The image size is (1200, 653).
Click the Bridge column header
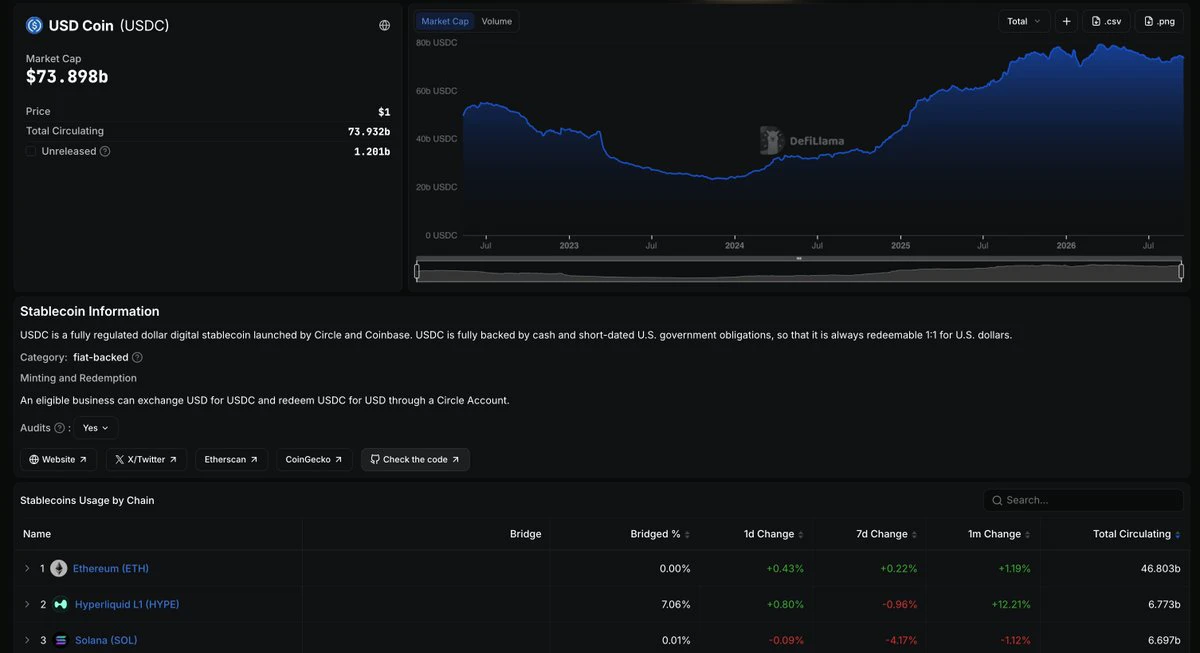525,534
